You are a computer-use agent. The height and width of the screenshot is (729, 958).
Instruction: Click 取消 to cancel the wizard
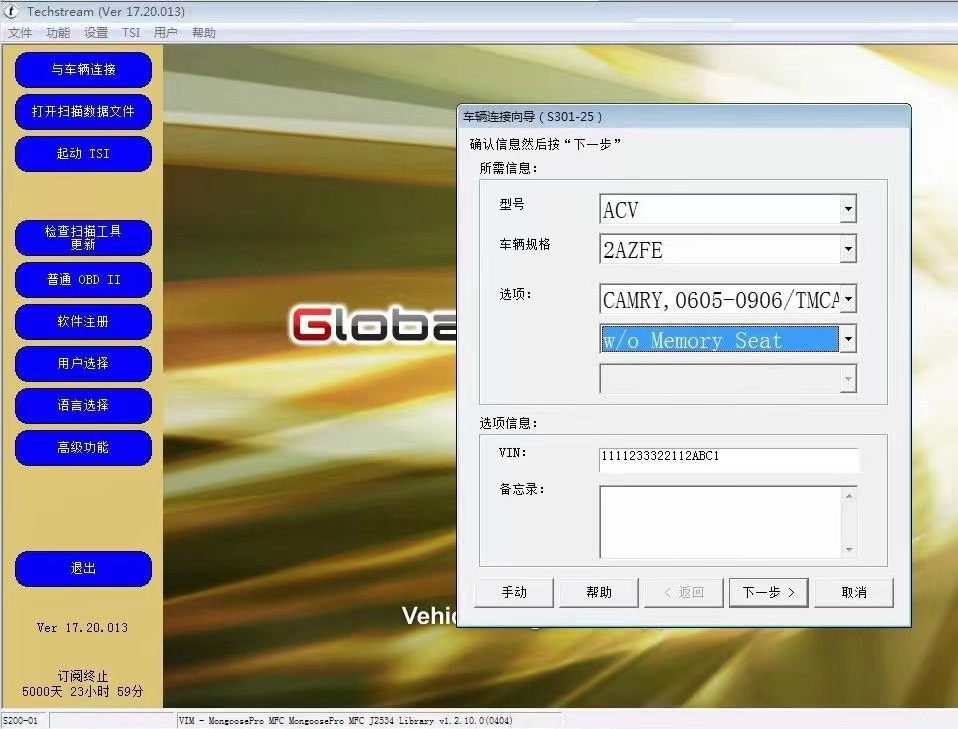coord(853,592)
